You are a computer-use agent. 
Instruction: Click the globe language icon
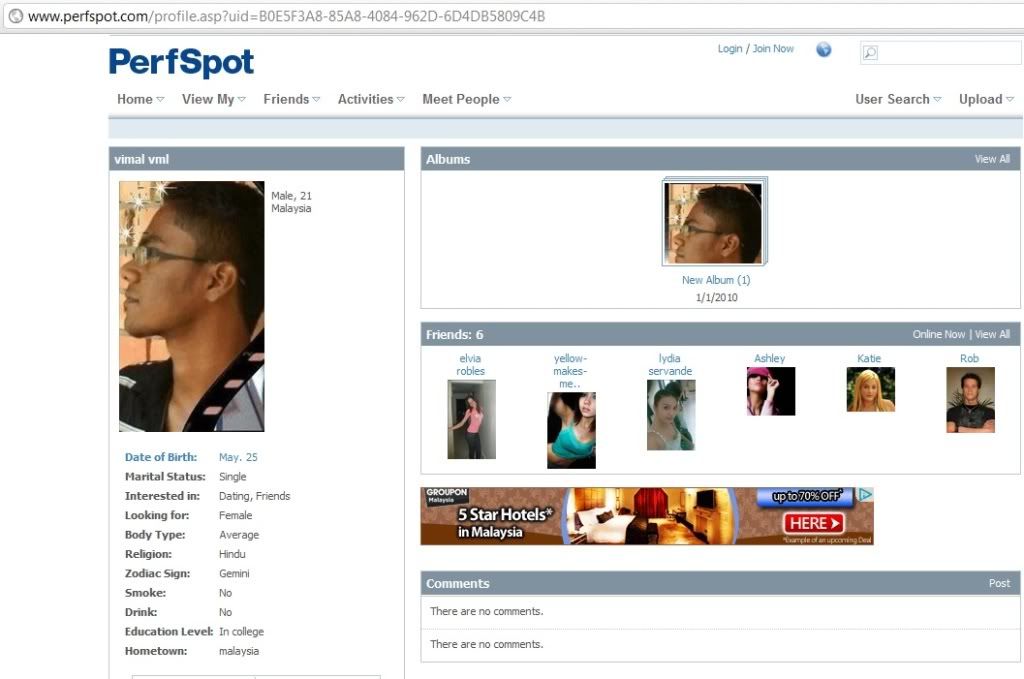click(824, 50)
